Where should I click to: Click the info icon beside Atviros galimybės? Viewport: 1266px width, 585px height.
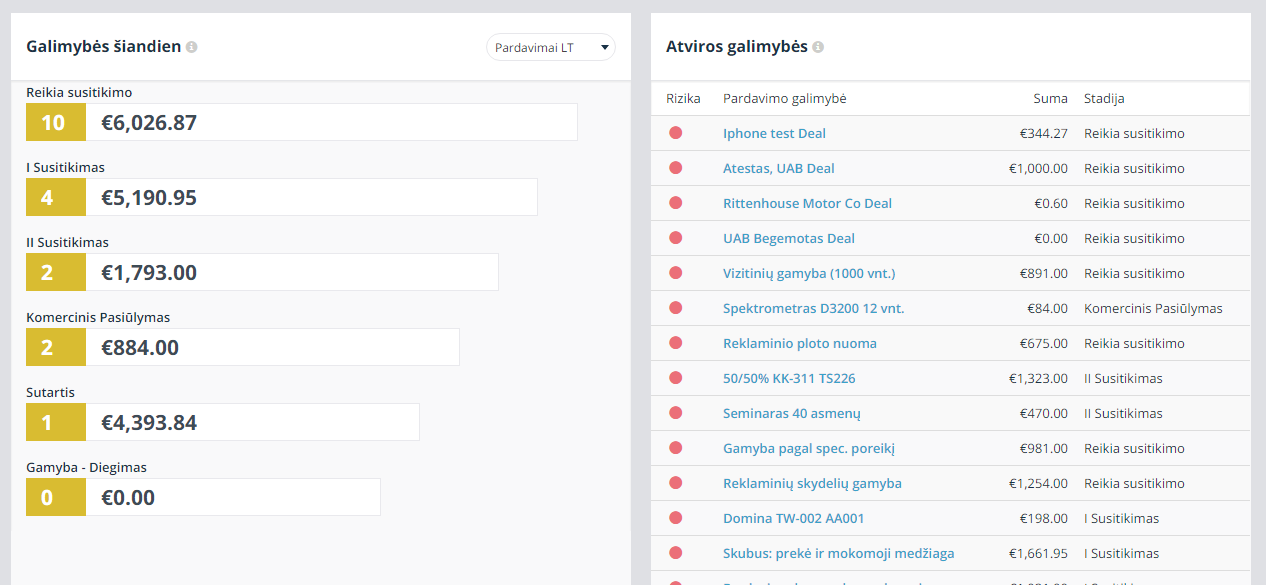(x=818, y=47)
